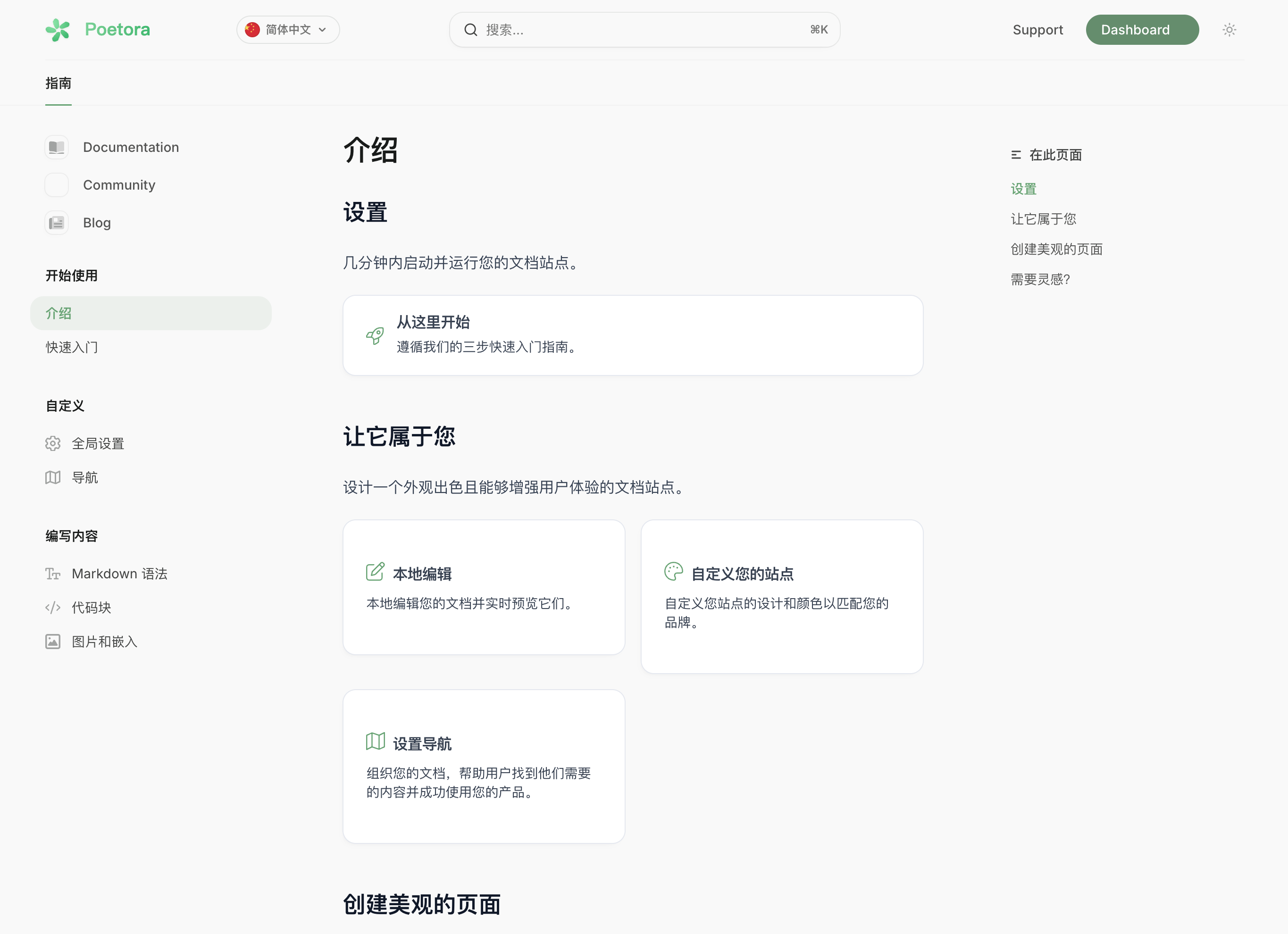The width and height of the screenshot is (1288, 934).
Task: Click the text icon beside Markdown 语法
Action: point(53,574)
